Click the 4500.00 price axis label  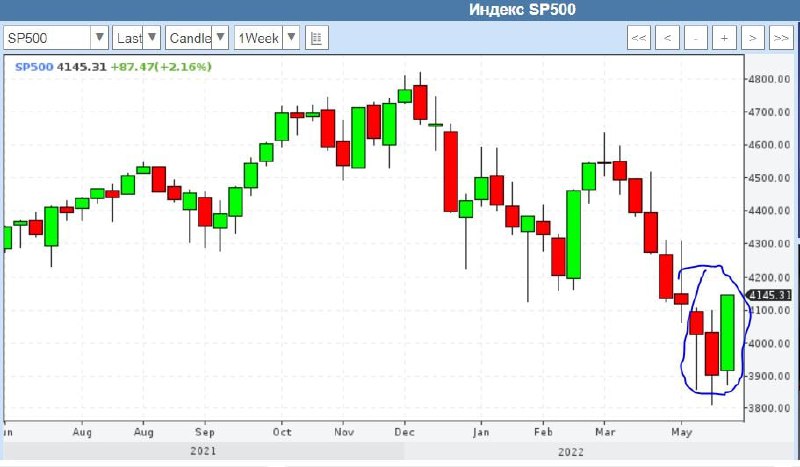pos(769,178)
